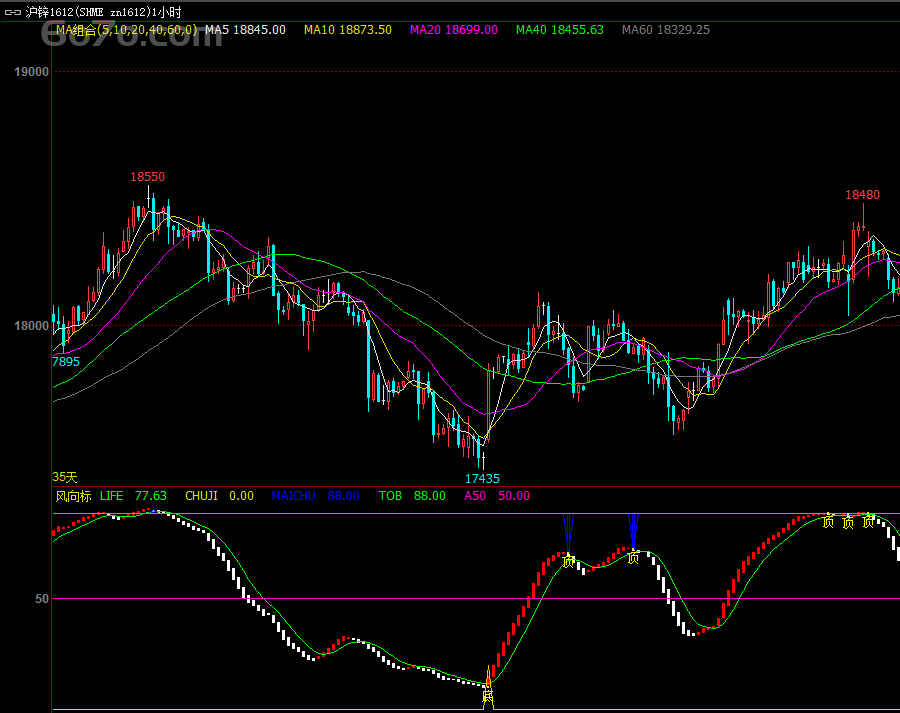This screenshot has width=900, height=713.
Task: Click the MA5 18845.00 legend entry
Action: (x=245, y=30)
